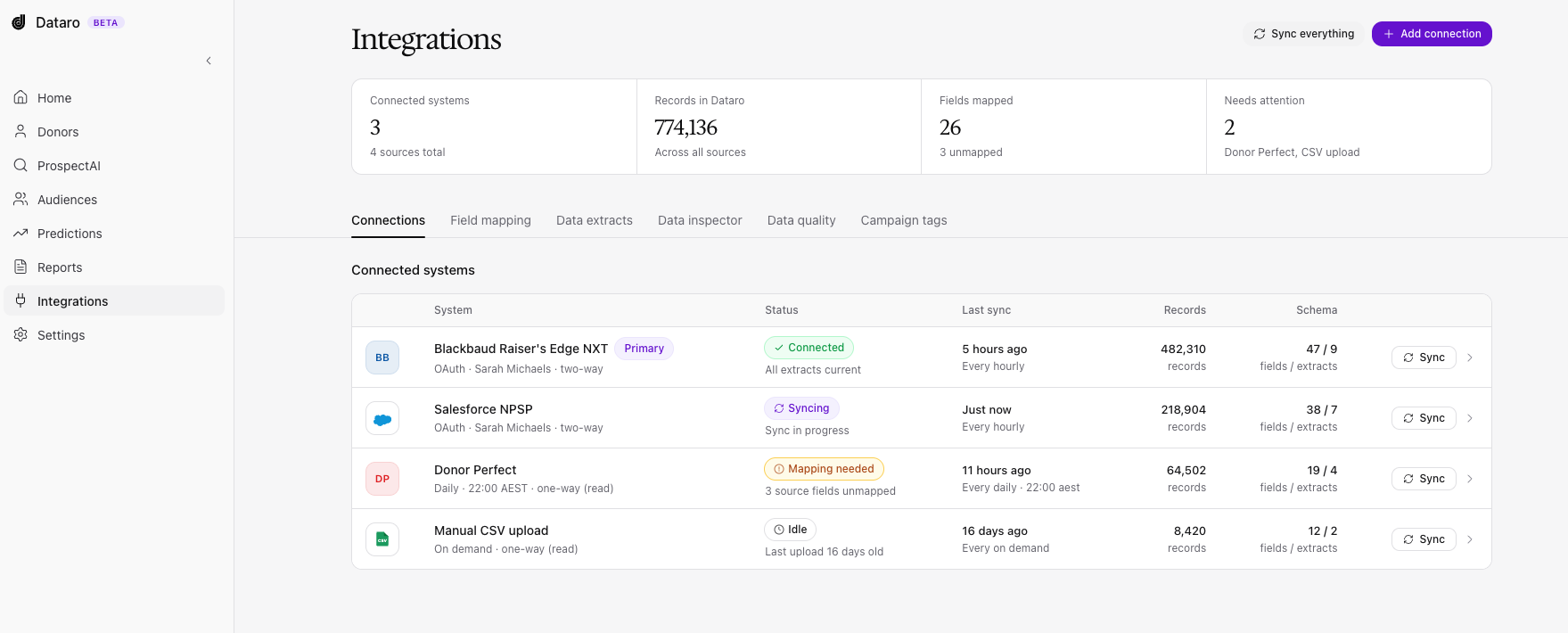
Task: Click '3 source fields unmapped' text
Action: (x=830, y=491)
